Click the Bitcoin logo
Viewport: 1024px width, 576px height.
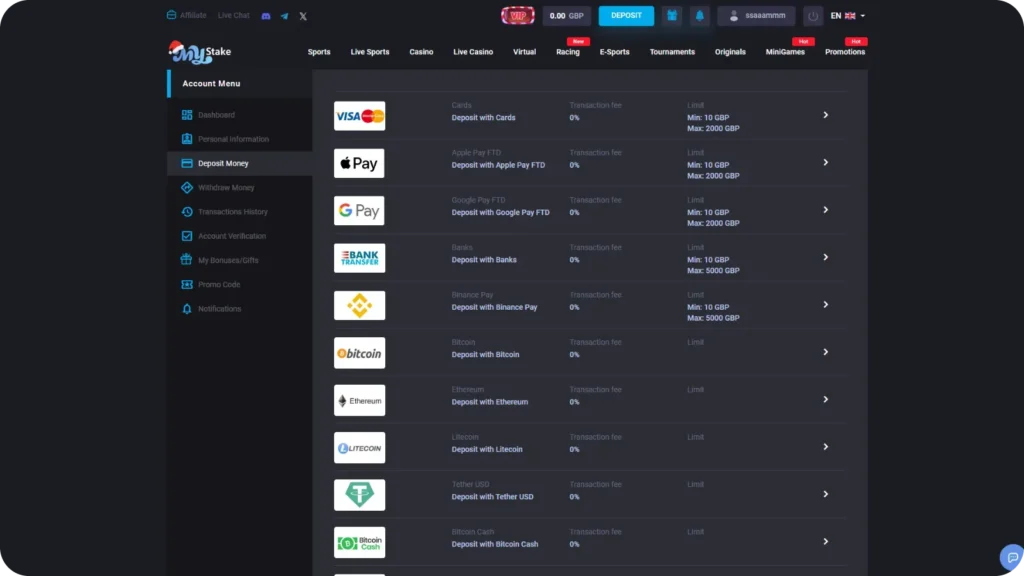coord(359,353)
